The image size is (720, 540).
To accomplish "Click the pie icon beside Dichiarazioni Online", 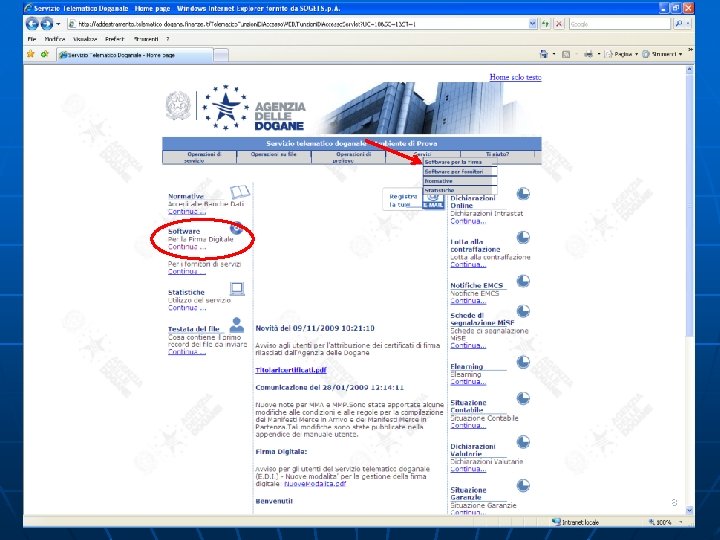I will click(523, 194).
